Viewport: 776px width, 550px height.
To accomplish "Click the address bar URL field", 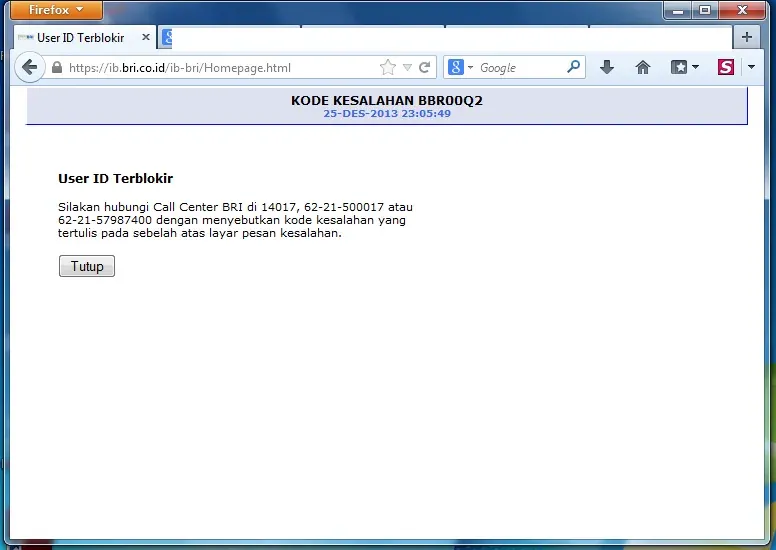I will [x=220, y=68].
